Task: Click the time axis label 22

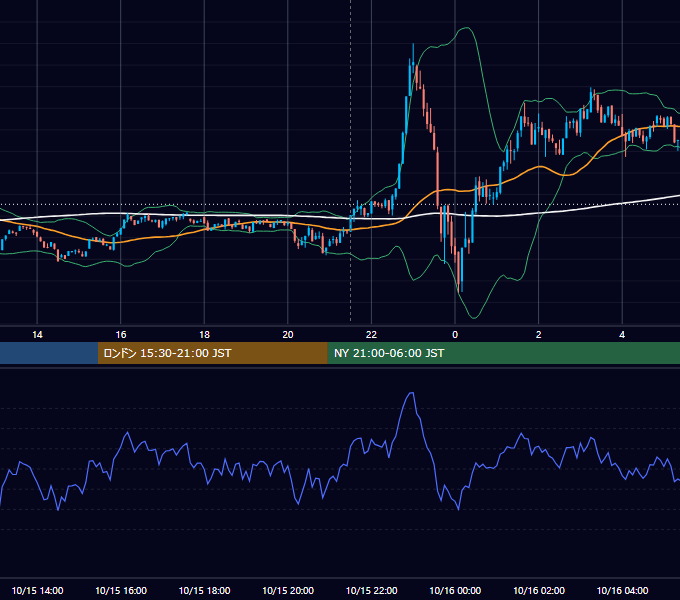Action: point(371,335)
